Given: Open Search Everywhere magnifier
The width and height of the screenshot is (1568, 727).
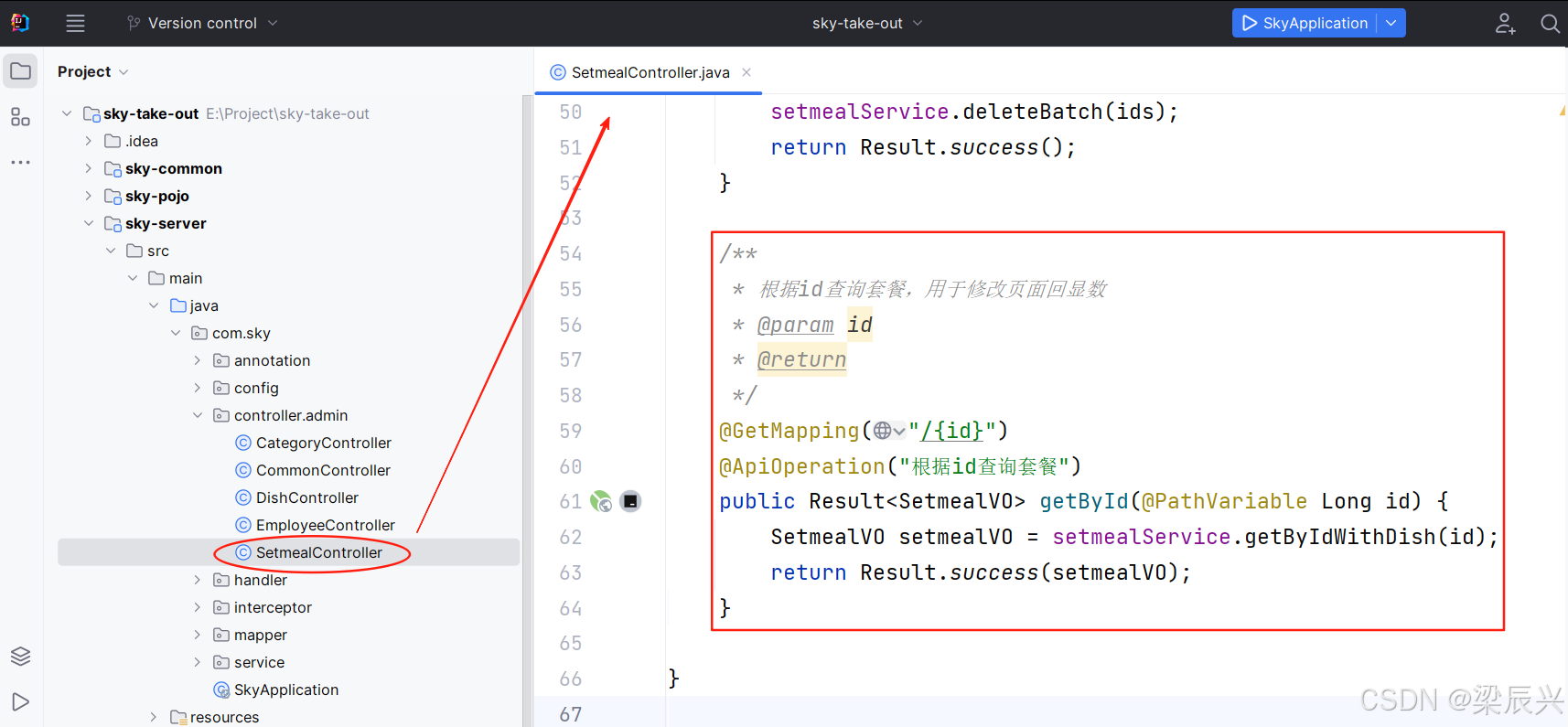Looking at the screenshot, I should click(x=1550, y=24).
